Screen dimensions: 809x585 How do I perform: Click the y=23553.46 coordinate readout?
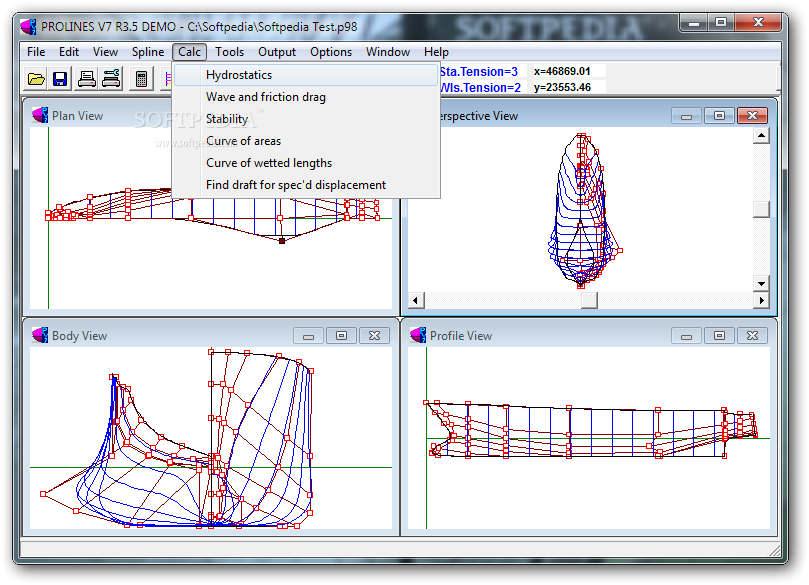tap(562, 87)
